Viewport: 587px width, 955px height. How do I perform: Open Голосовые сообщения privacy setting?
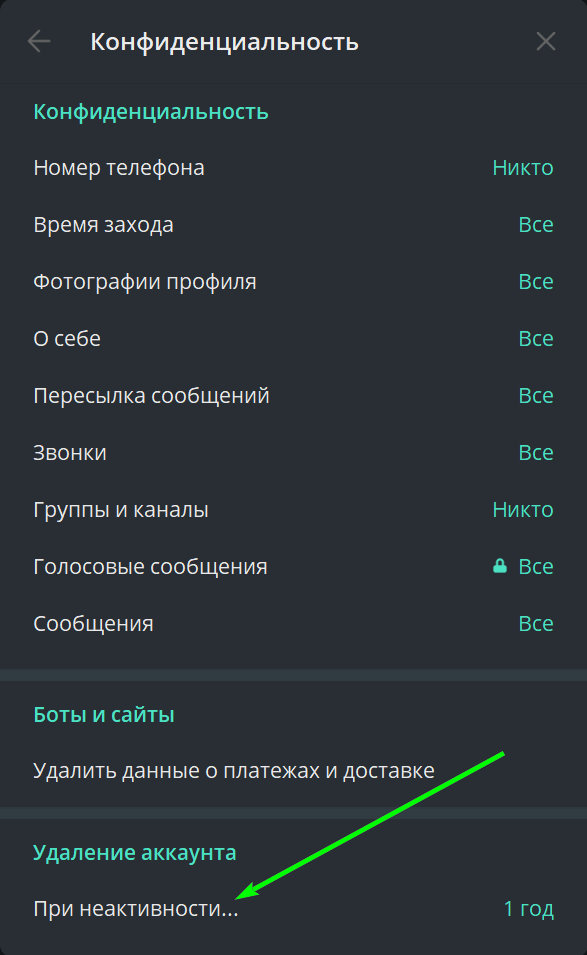click(294, 567)
